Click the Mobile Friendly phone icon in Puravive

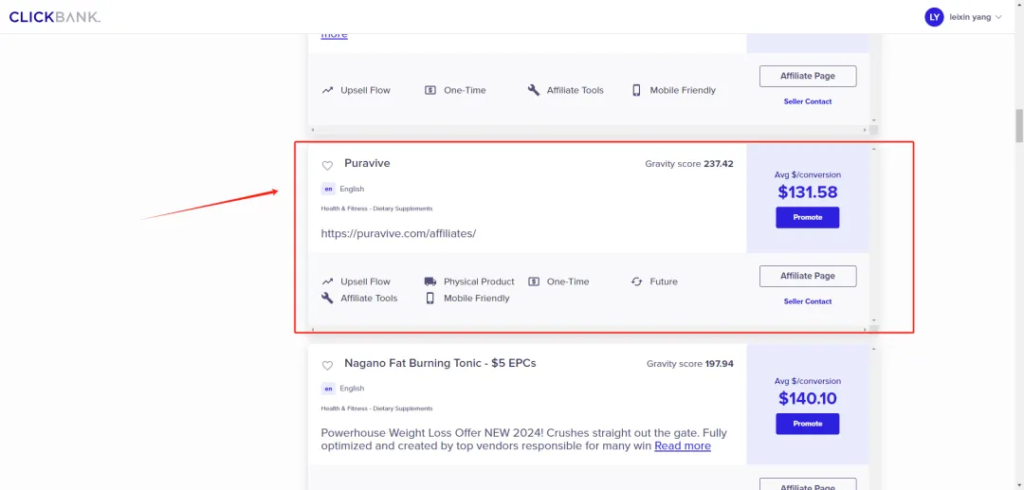click(430, 298)
